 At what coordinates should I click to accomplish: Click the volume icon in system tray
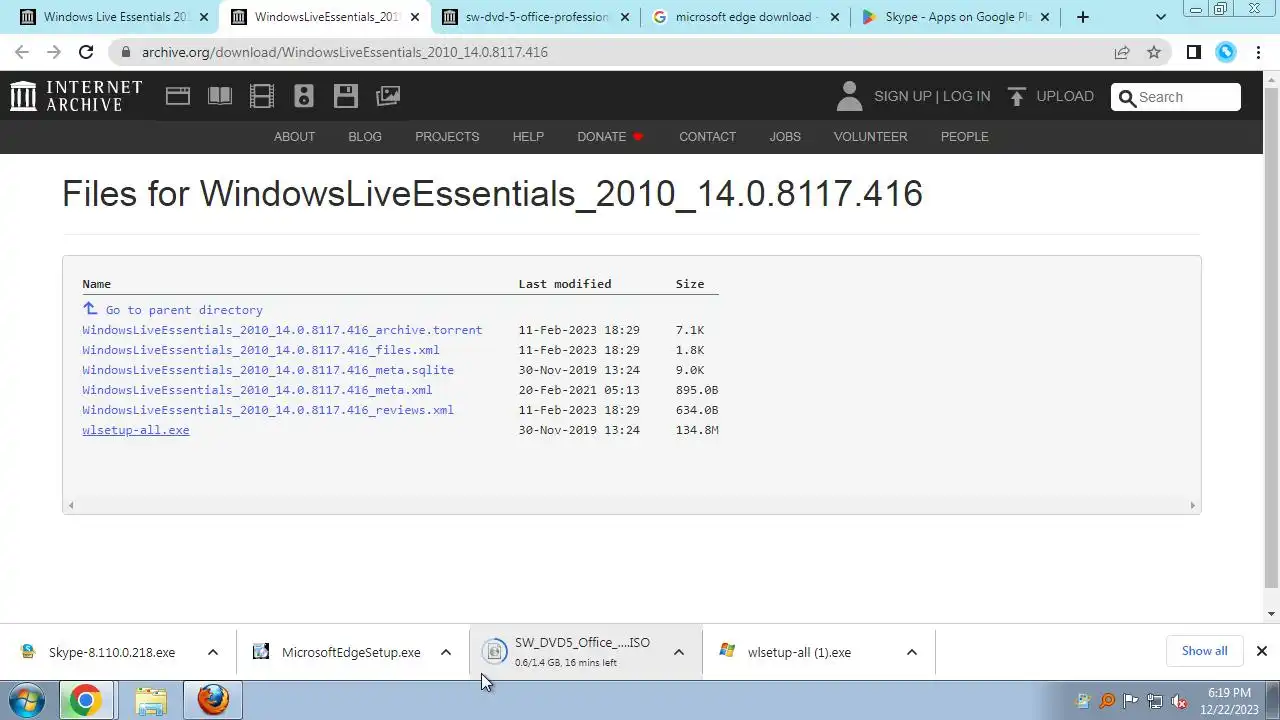pyautogui.click(x=1179, y=701)
